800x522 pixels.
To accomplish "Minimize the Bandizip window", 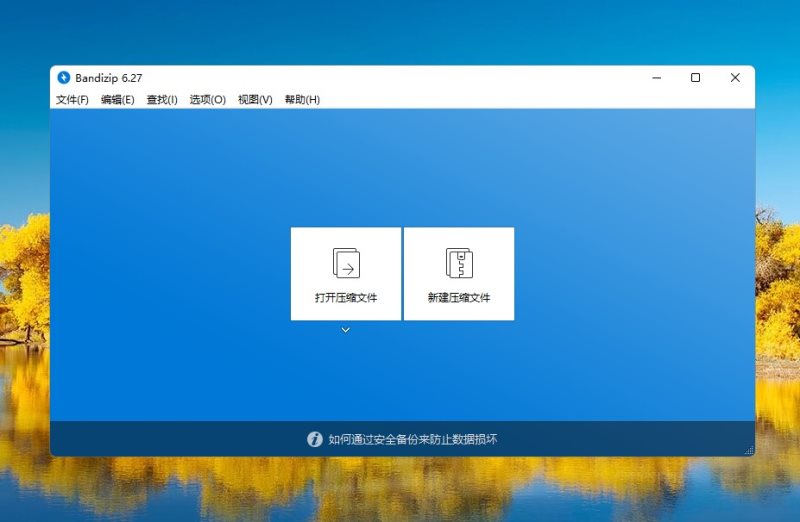I will click(655, 78).
